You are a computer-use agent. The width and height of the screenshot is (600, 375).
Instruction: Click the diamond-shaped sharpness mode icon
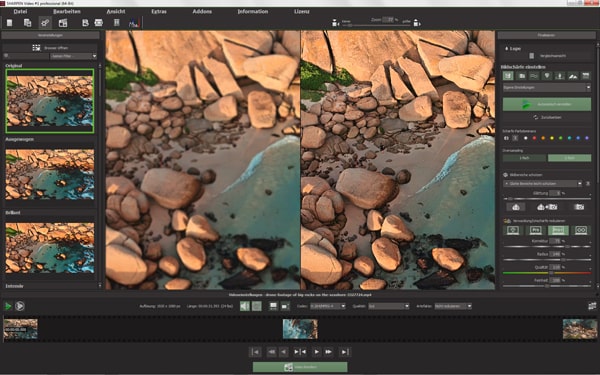tap(547, 76)
